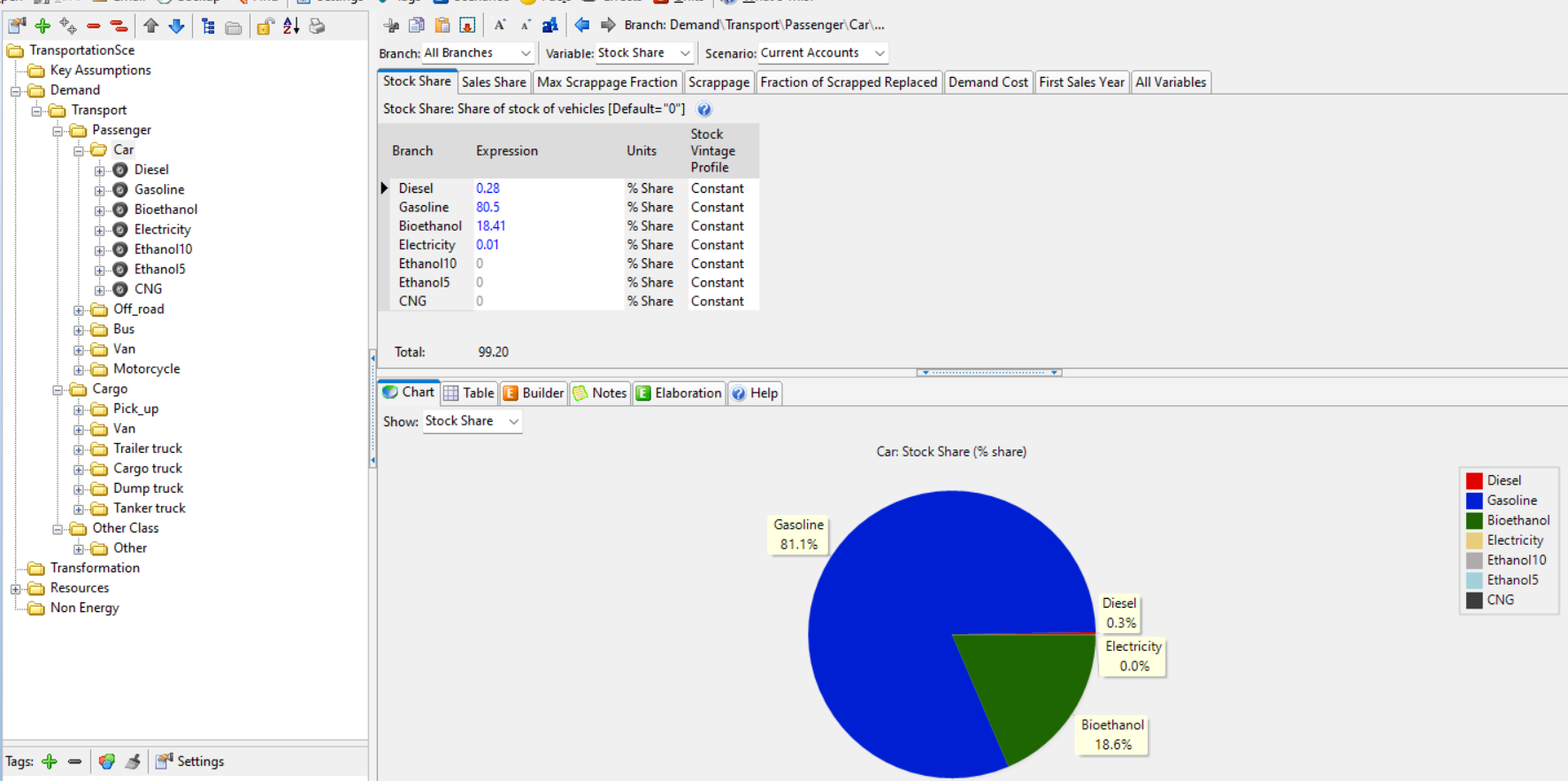Click the branch properties icon in tree toolbar
This screenshot has width=1568, height=781.
(x=17, y=26)
